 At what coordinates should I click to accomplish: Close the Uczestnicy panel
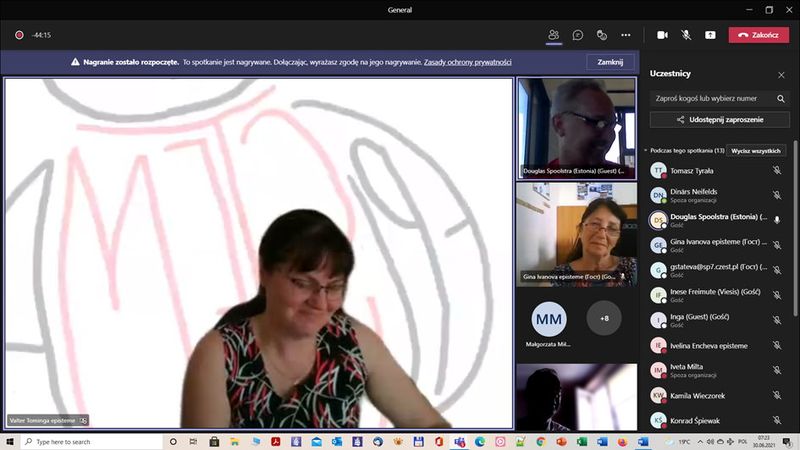[x=781, y=75]
